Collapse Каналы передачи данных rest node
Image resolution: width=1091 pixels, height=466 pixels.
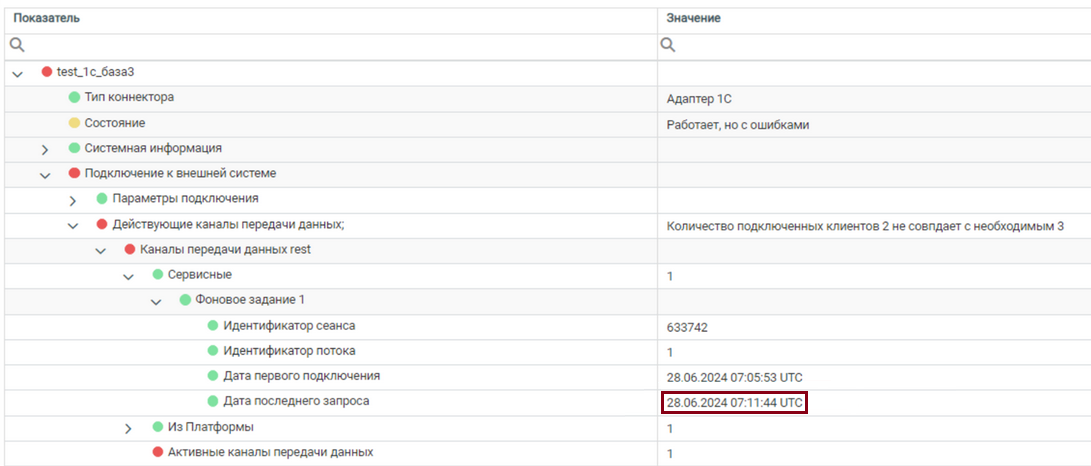coord(100,250)
